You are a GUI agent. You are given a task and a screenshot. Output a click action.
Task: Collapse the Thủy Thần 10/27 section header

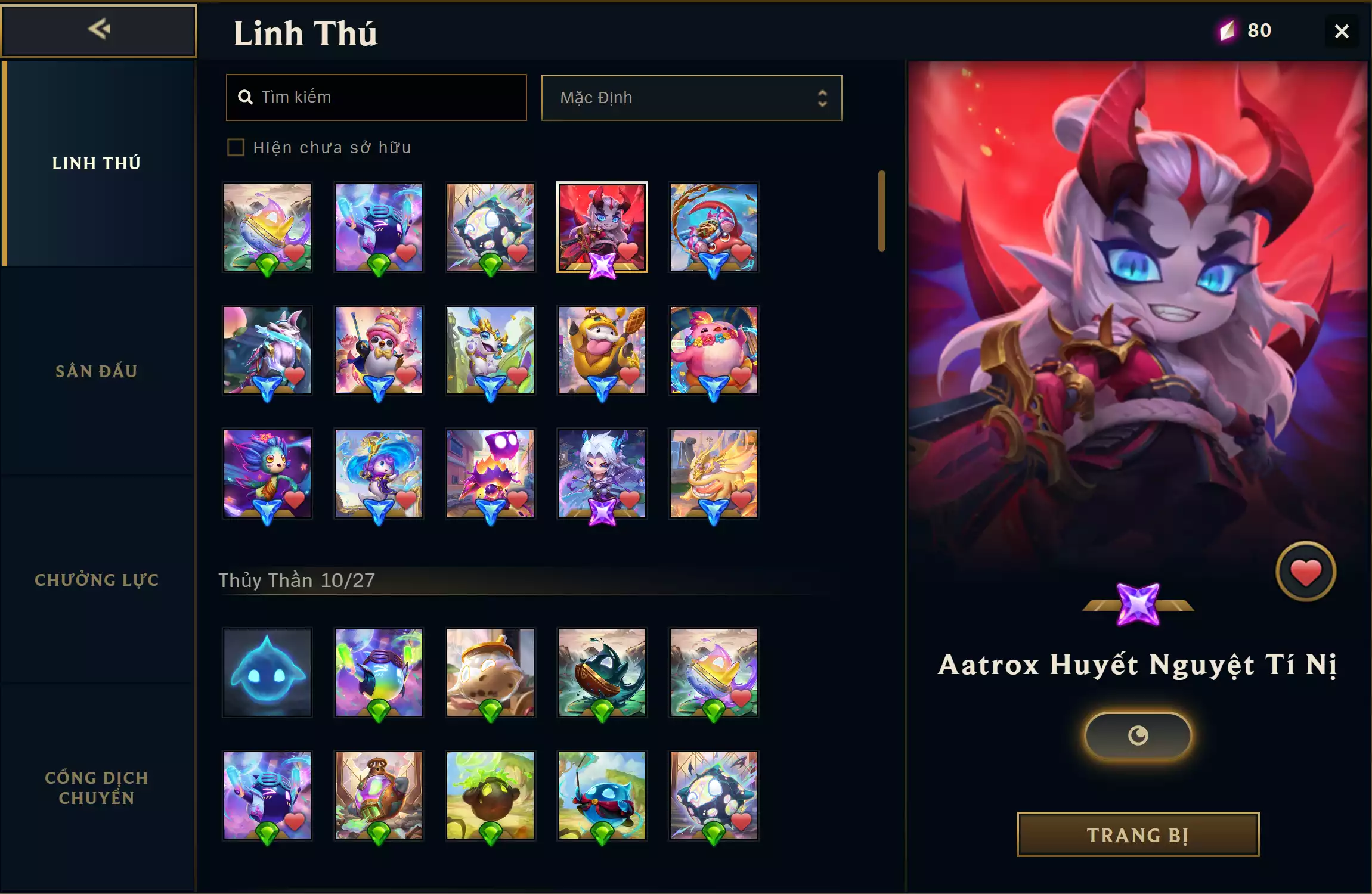(296, 580)
